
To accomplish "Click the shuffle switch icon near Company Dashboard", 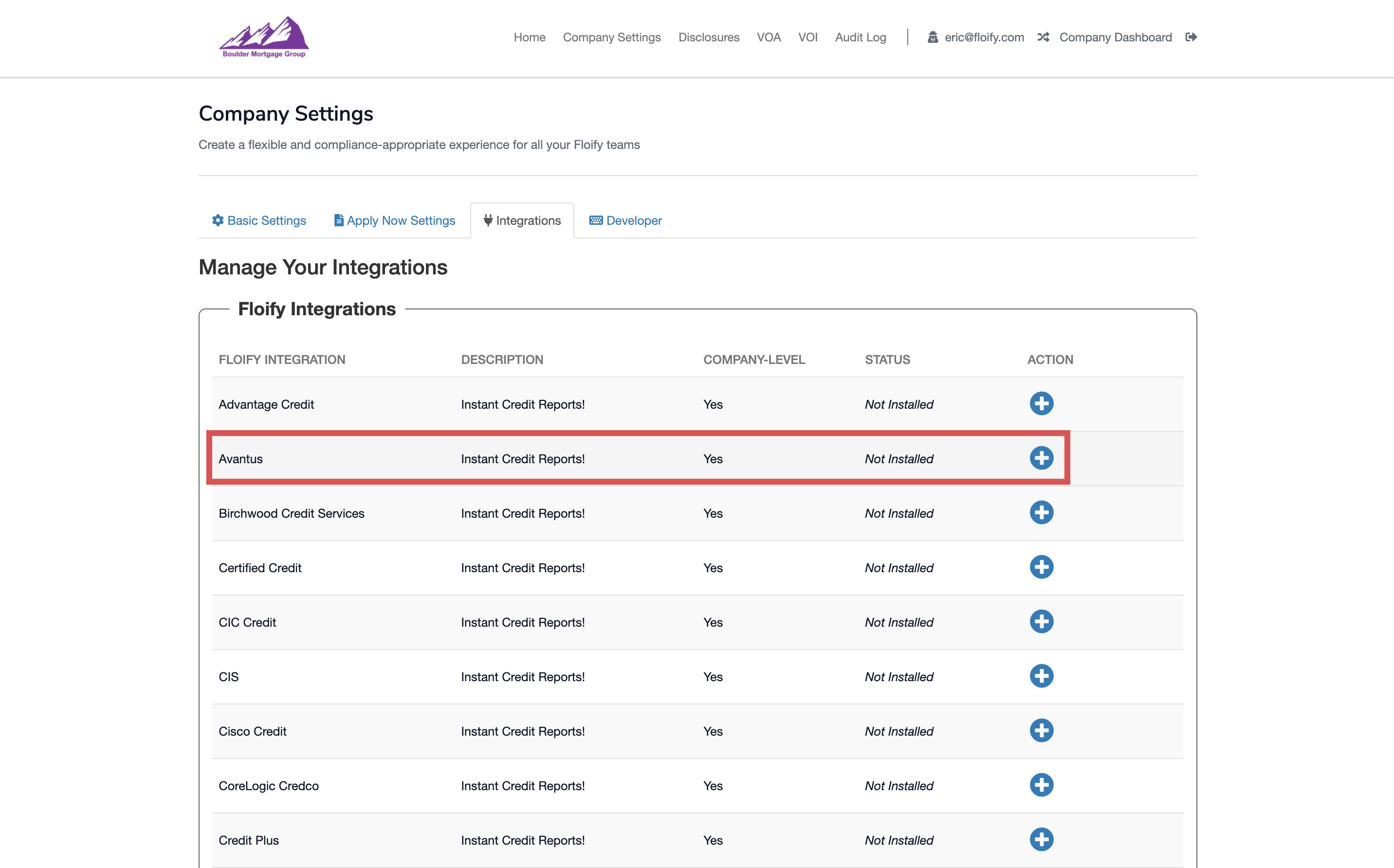I will coord(1043,37).
